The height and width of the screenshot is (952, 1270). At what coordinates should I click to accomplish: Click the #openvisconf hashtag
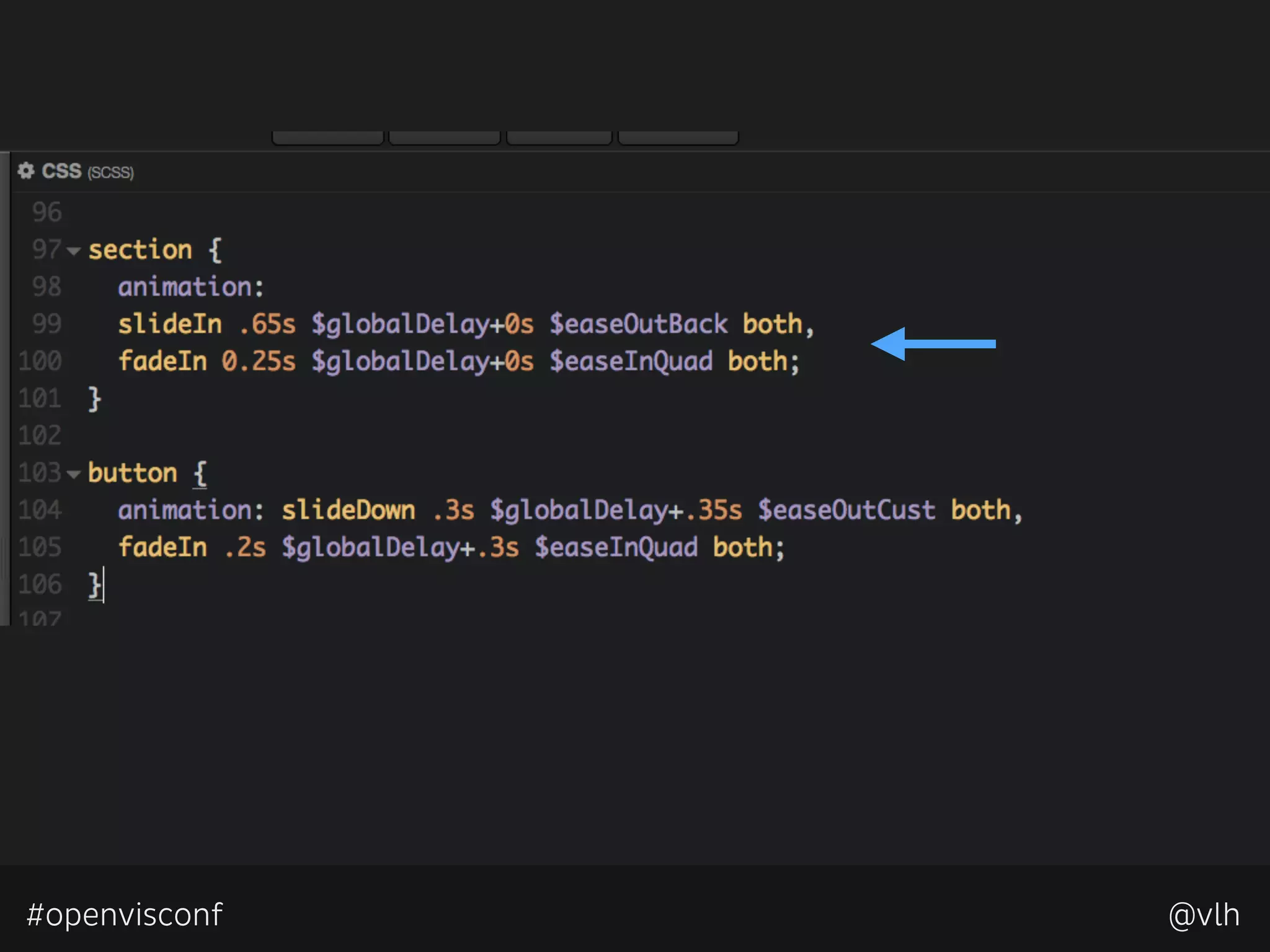coord(124,915)
